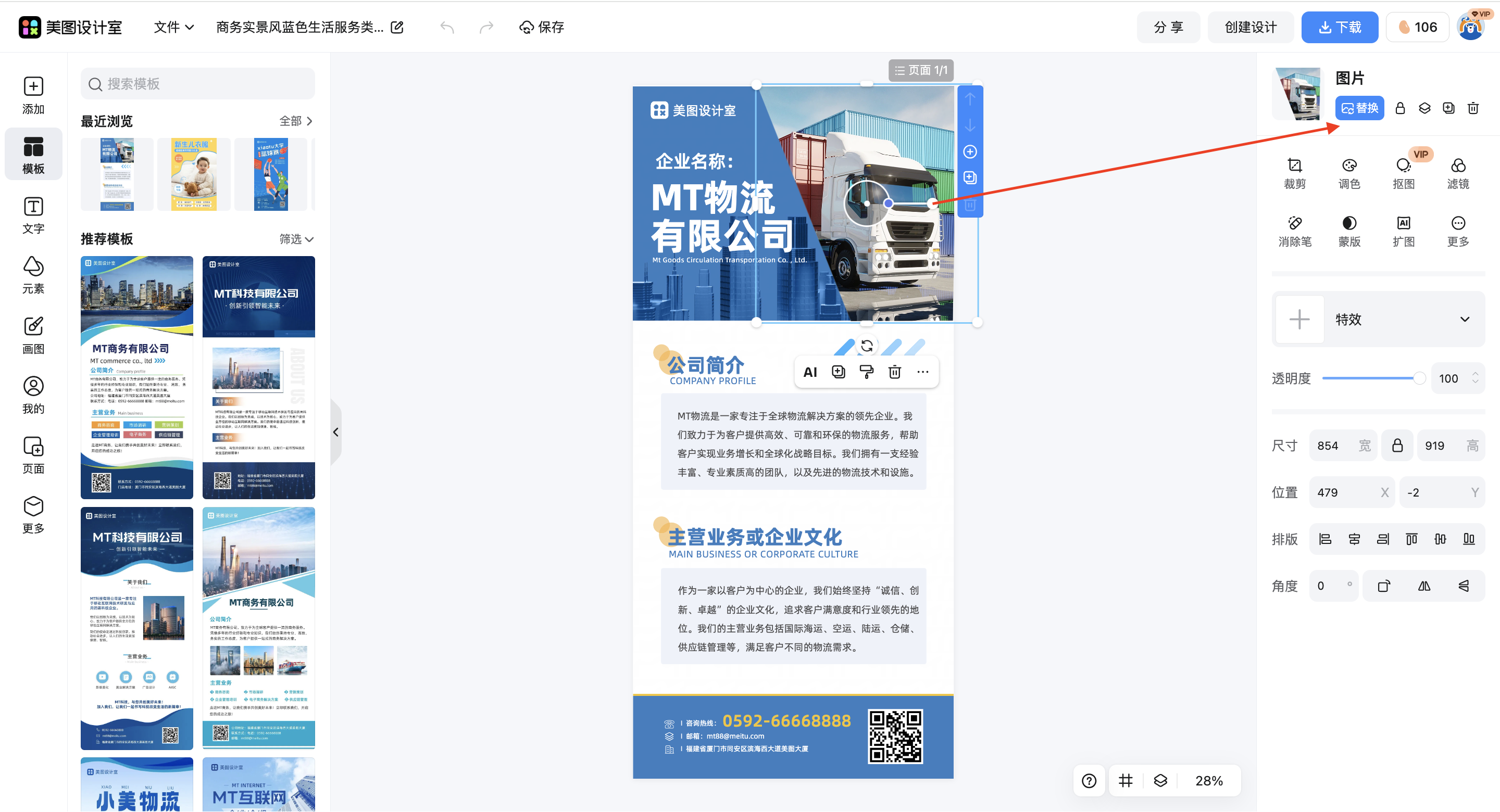This screenshot has height=812, width=1500.
Task: Open the 调色 color adjustment tool
Action: (x=1349, y=172)
